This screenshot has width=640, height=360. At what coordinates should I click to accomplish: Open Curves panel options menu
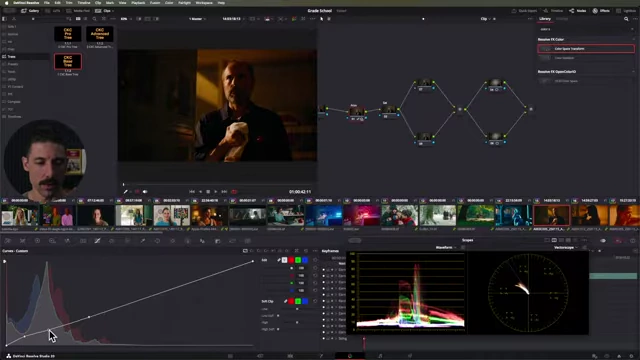point(315,251)
